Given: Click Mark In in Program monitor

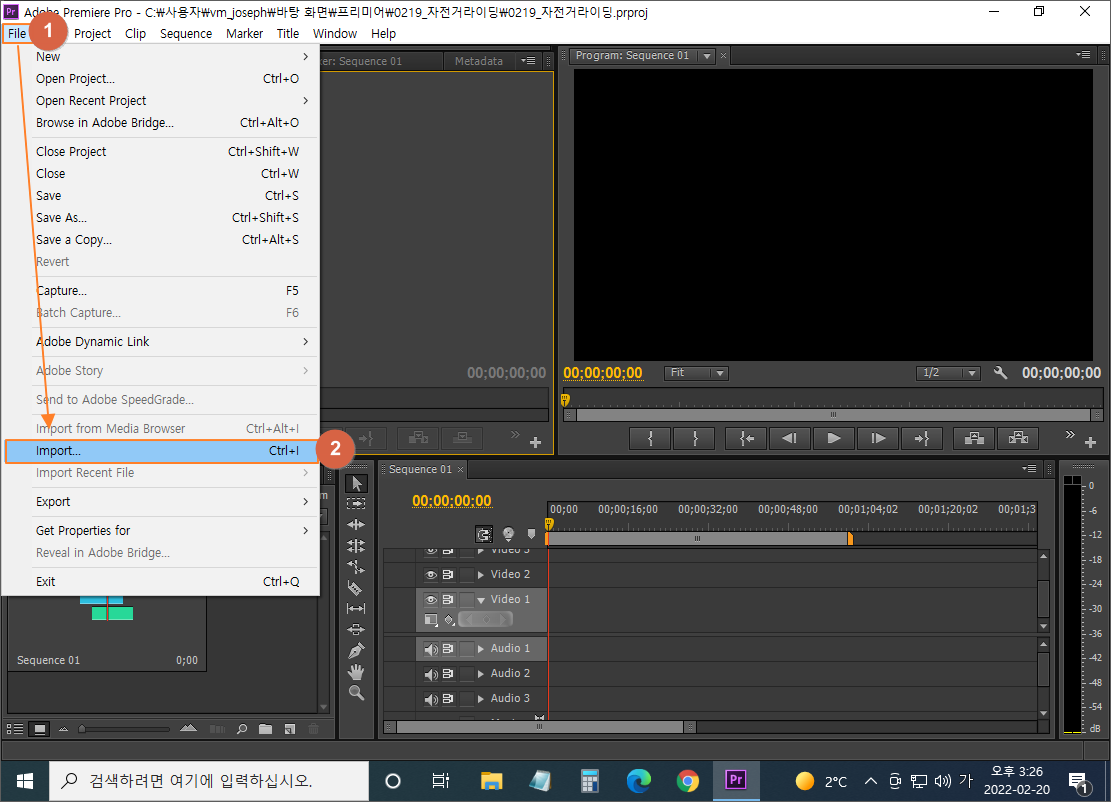Looking at the screenshot, I should click(650, 439).
